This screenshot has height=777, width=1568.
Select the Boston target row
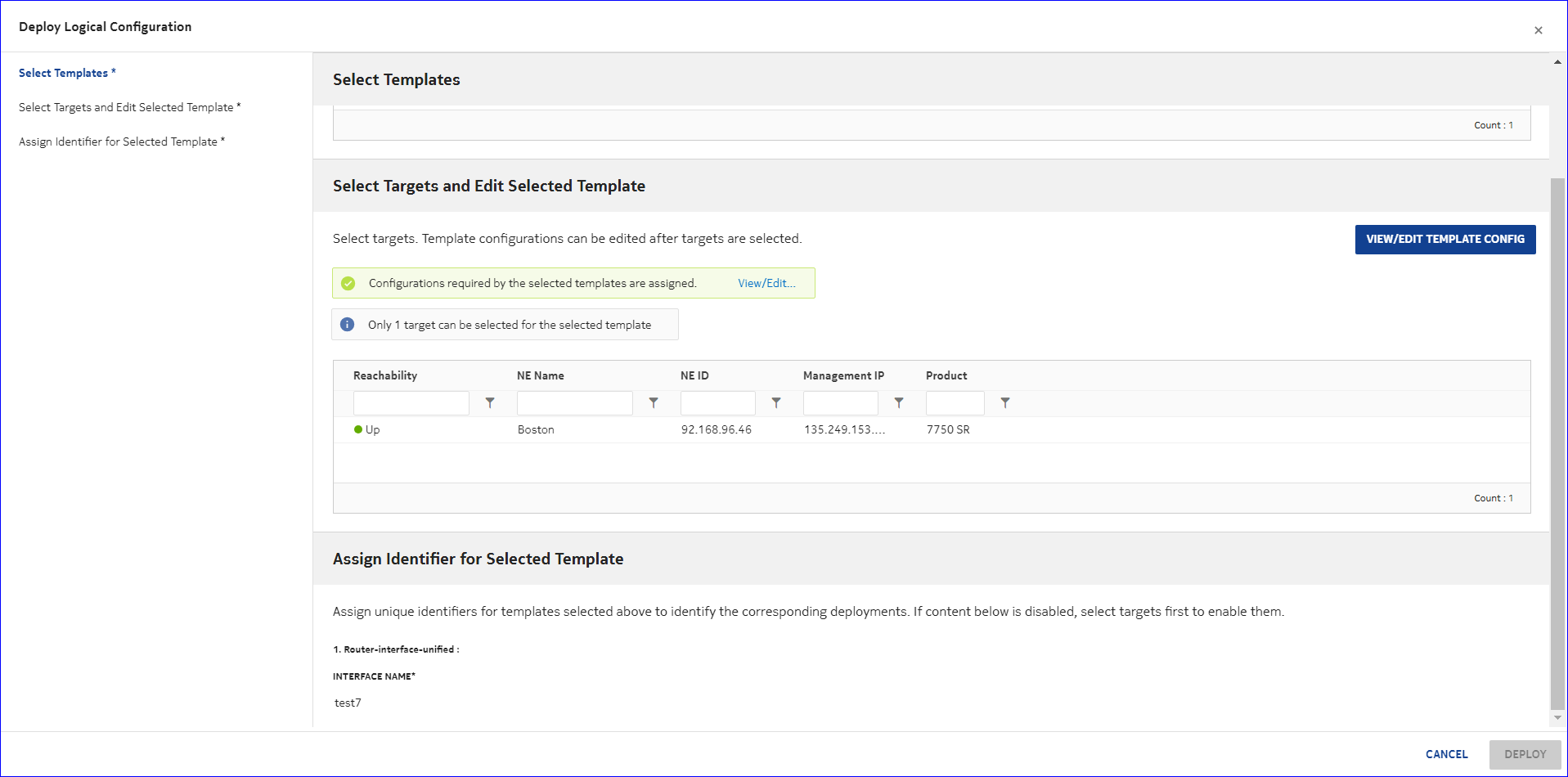point(536,430)
